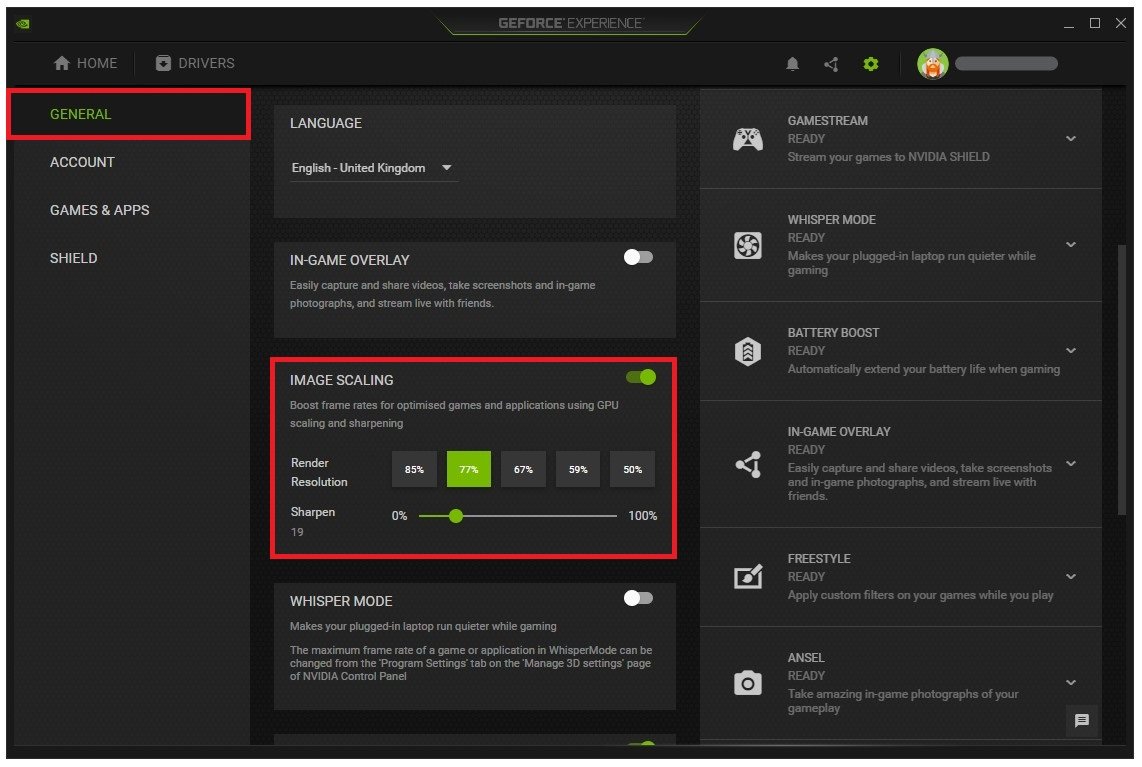Screen dimensions: 1142x767
Task: Switch to the Drivers tab
Action: click(x=195, y=63)
